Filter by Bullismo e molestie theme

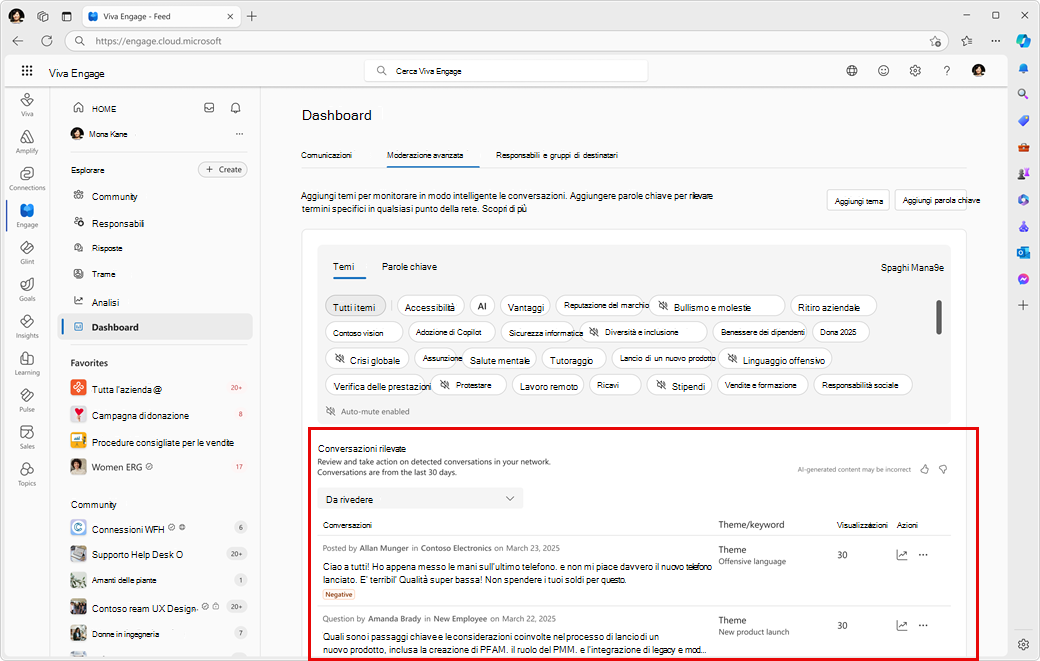(x=717, y=306)
